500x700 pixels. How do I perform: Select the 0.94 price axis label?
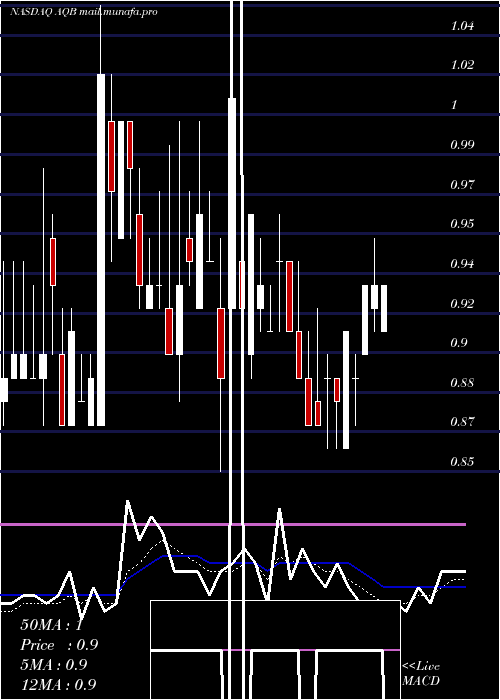[462, 264]
